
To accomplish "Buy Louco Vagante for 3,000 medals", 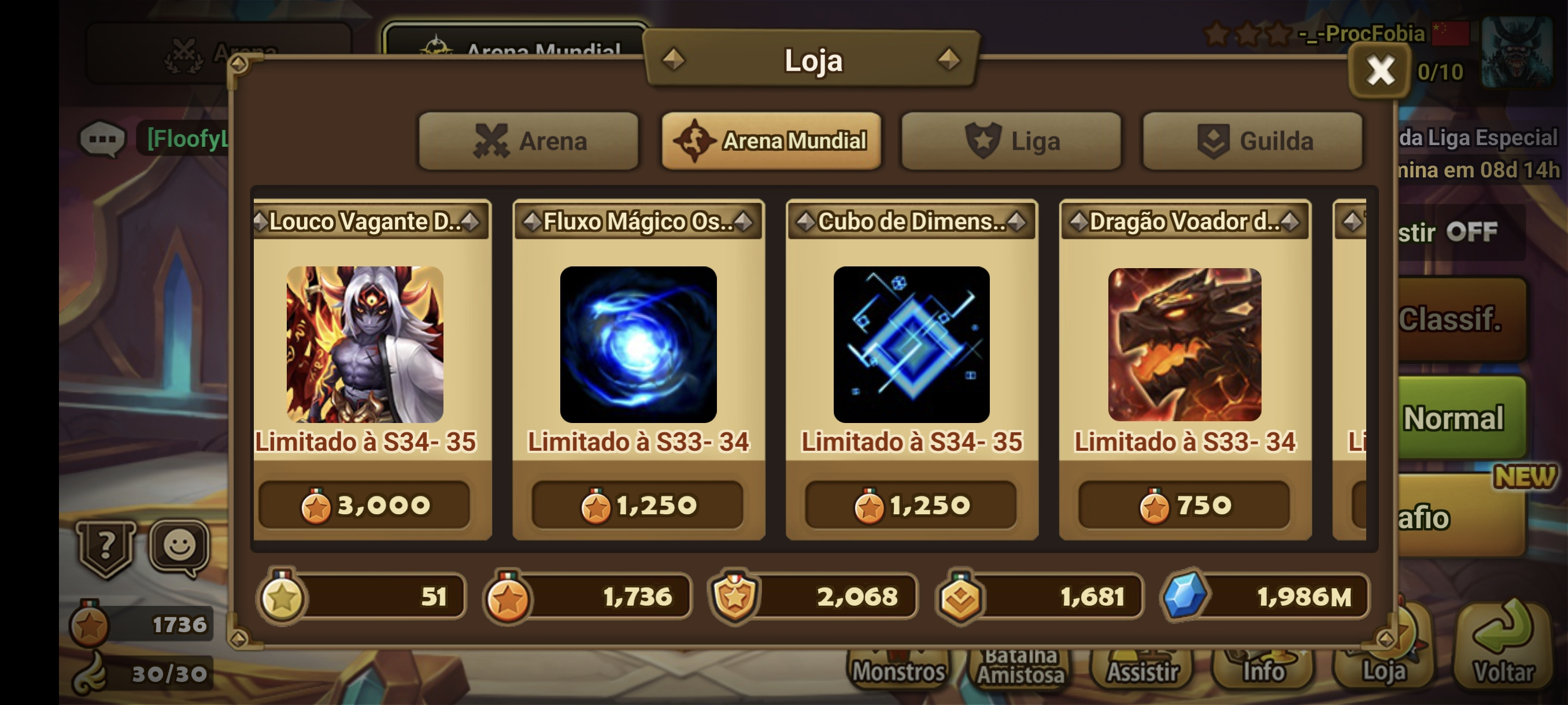I will (364, 505).
